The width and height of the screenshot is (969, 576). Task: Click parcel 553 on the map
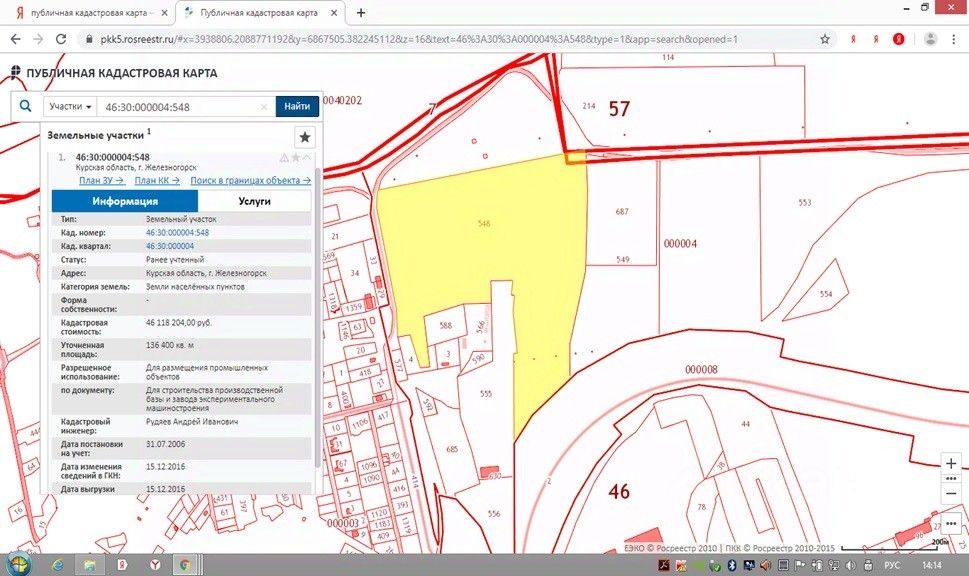coord(804,202)
